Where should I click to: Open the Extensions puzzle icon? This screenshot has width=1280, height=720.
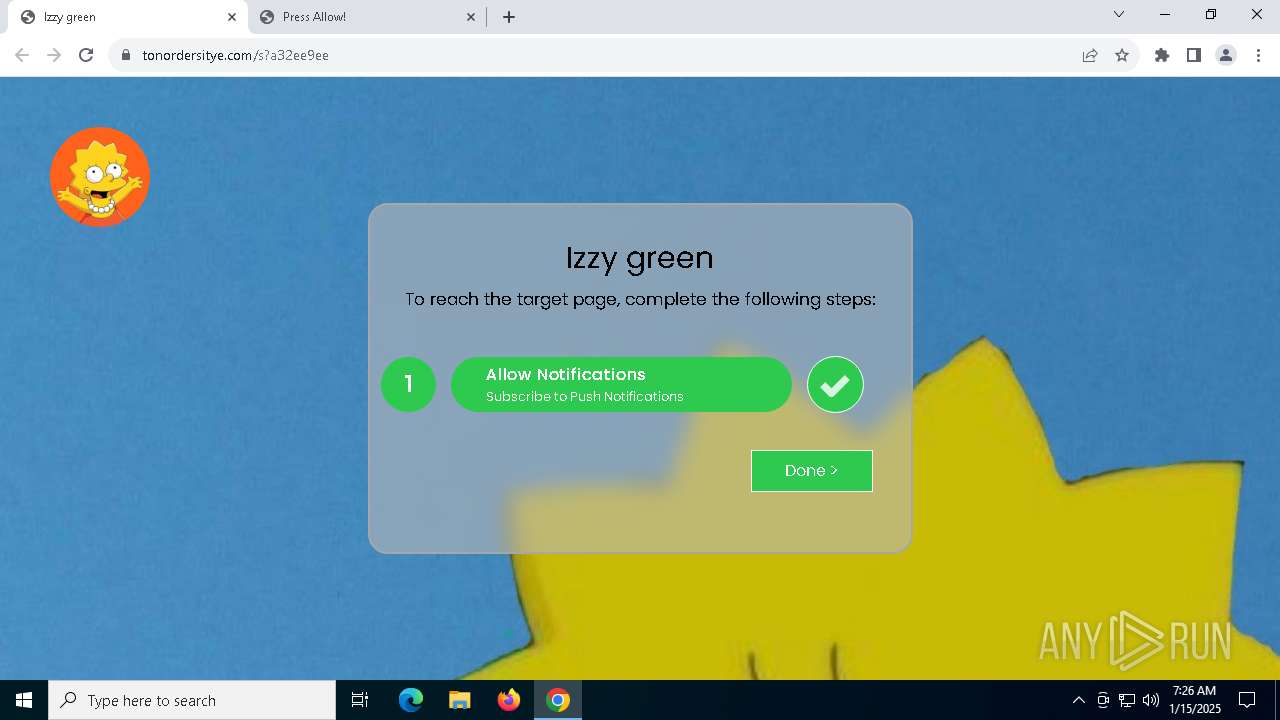pos(1162,55)
